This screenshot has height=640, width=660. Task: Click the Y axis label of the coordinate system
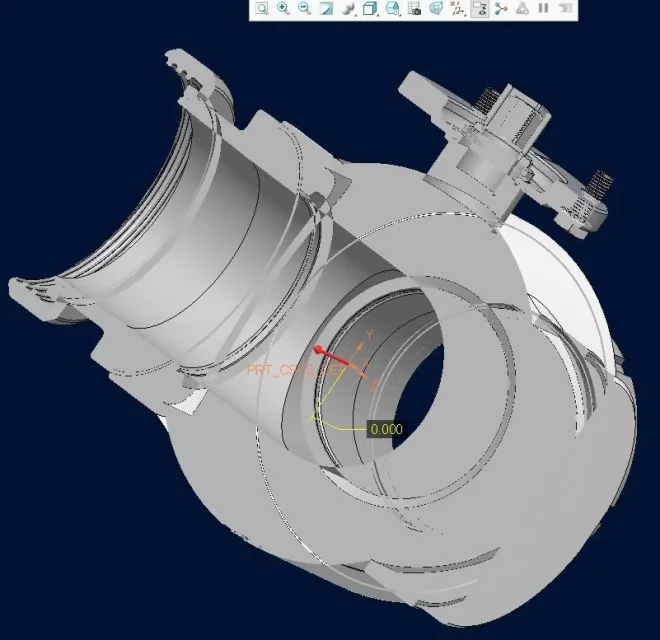(x=369, y=333)
